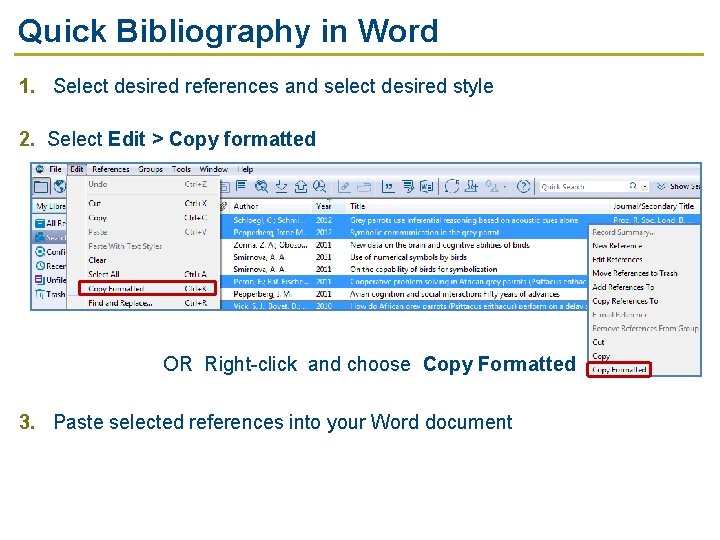This screenshot has height=540, width=720.
Task: Open dropdown arrow next to Find Duplicates icon
Action: (505, 187)
